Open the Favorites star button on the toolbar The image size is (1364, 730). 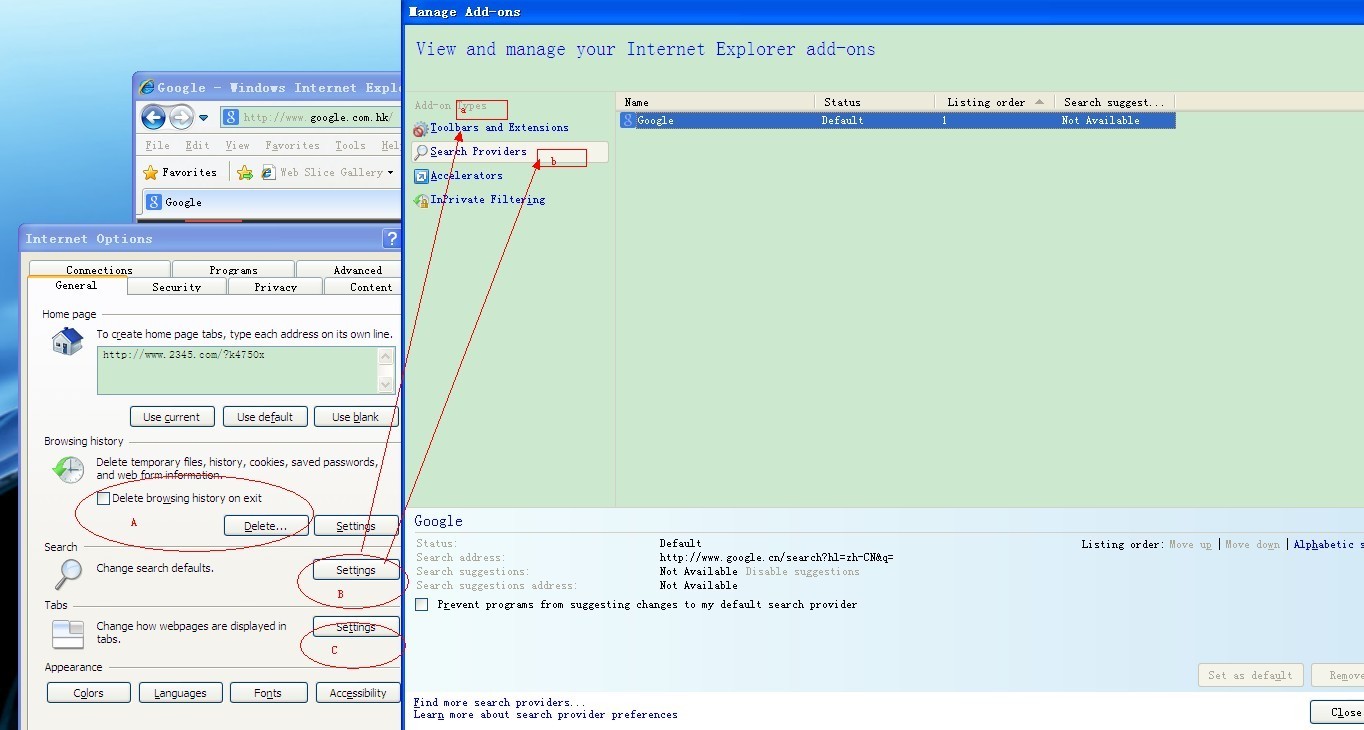[180, 172]
